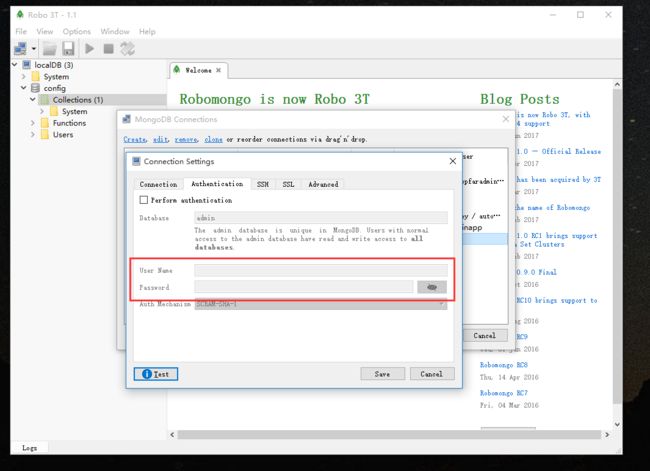Click the Functions folder icon

[45, 123]
